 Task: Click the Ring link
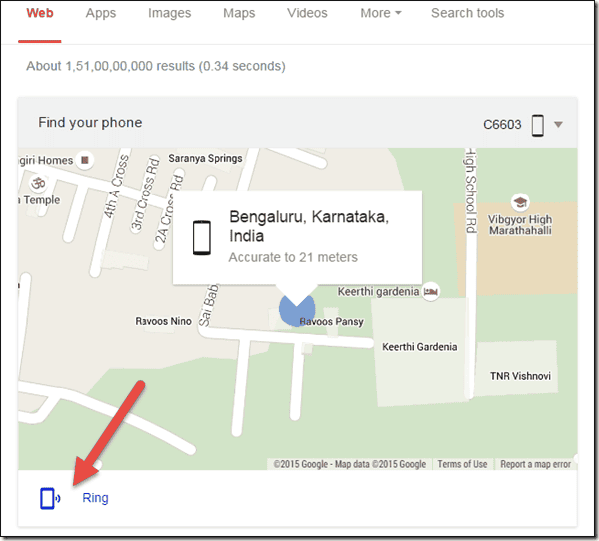96,498
